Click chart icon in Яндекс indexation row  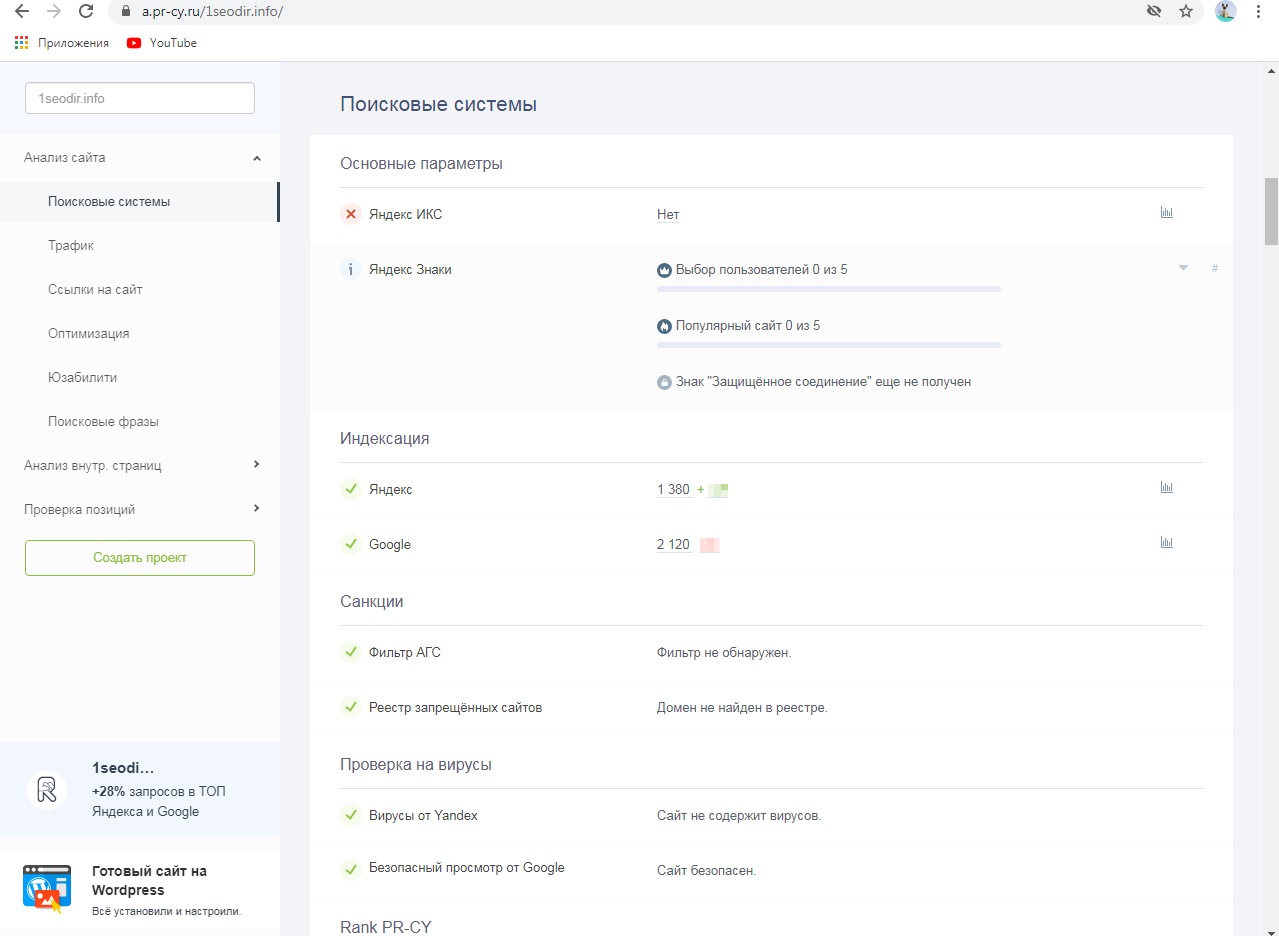(x=1166, y=488)
